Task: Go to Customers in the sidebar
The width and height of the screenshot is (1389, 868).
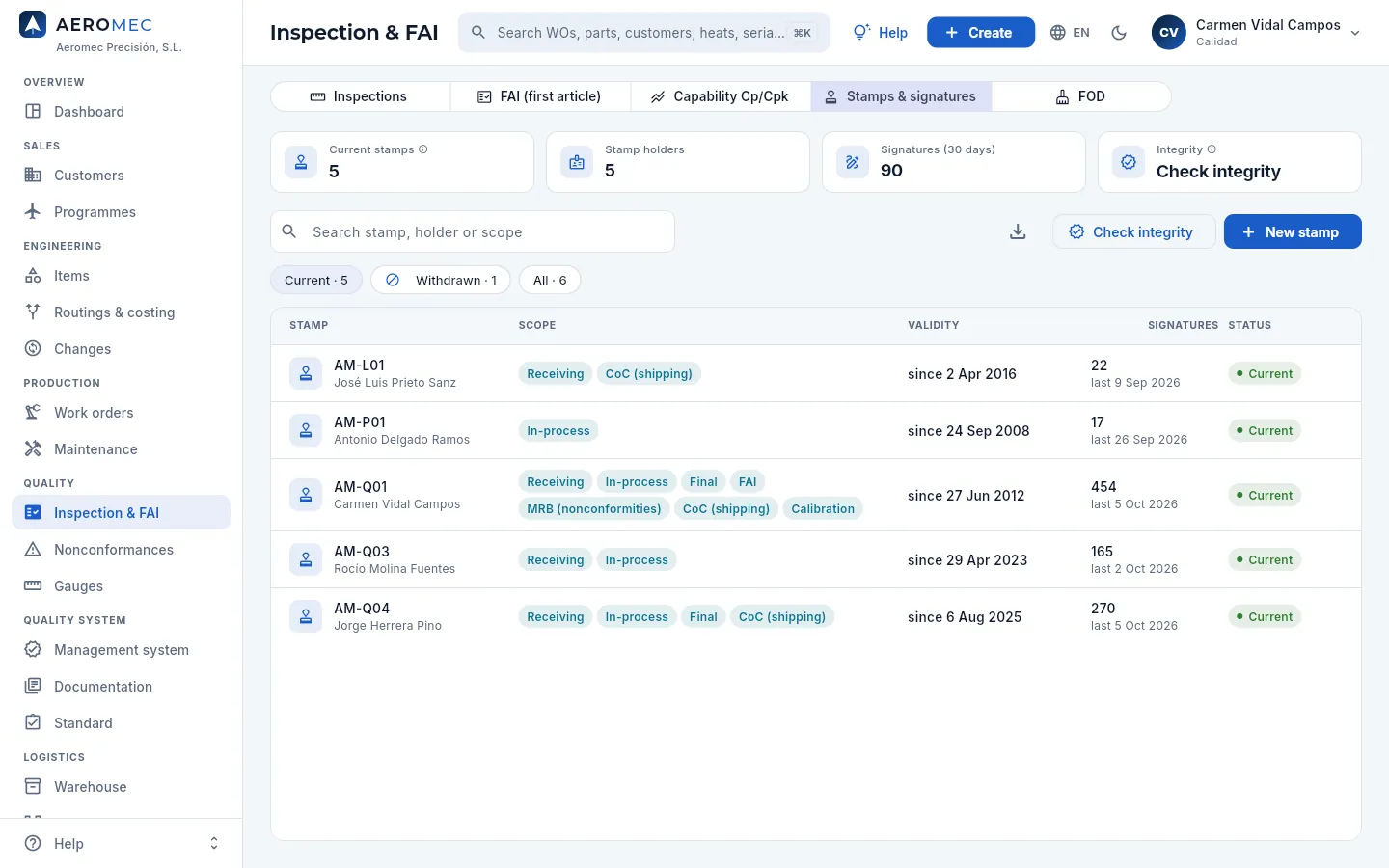Action: point(121,176)
